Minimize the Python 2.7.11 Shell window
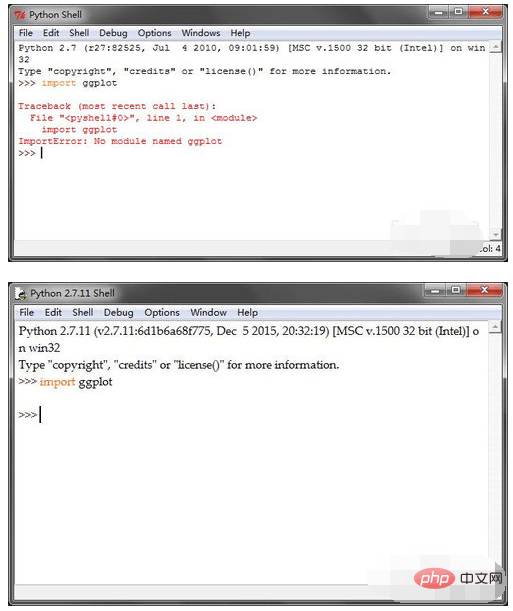Viewport: 513px width, 611px height. point(435,290)
